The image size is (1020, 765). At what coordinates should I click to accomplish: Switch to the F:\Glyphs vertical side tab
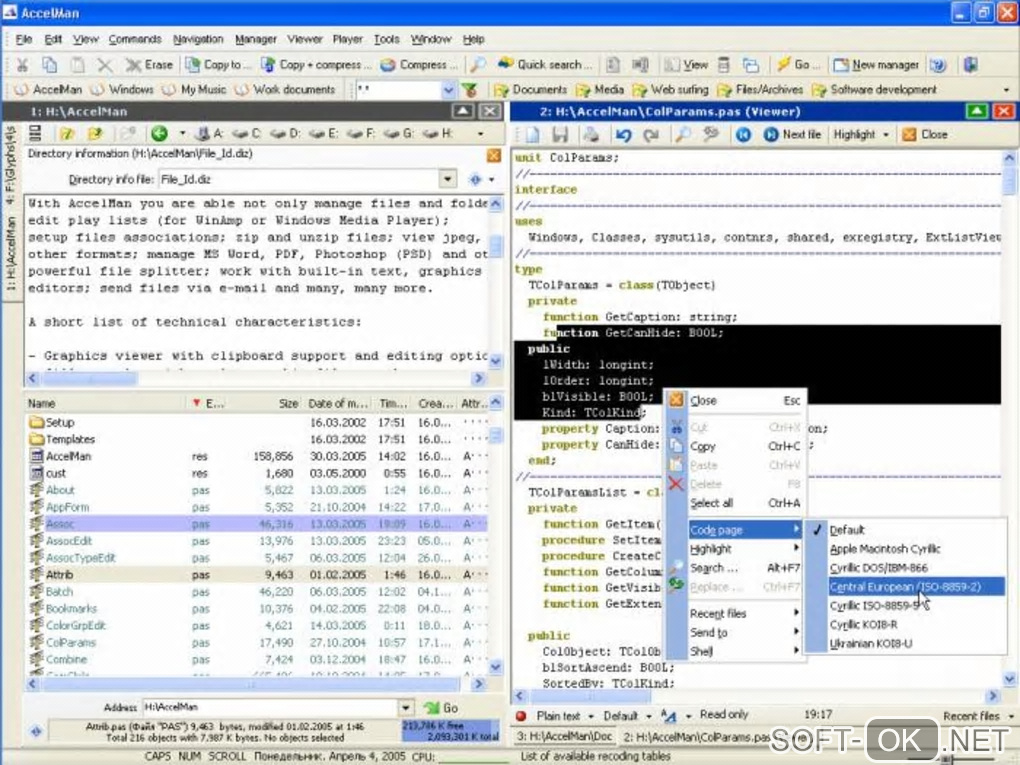[x=10, y=165]
